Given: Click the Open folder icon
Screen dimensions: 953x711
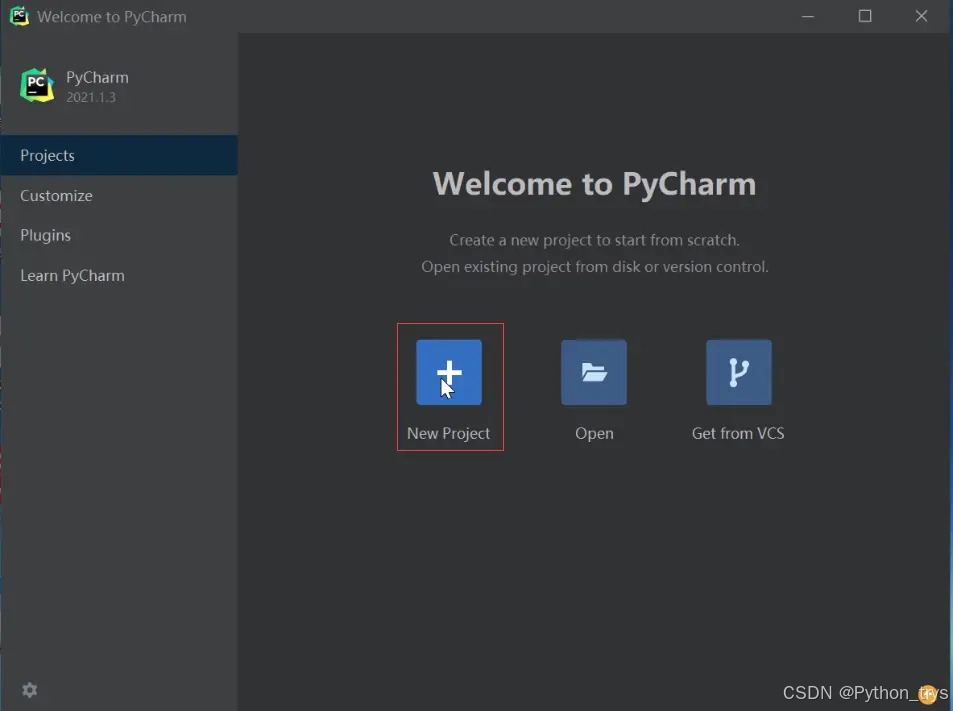Looking at the screenshot, I should point(594,372).
